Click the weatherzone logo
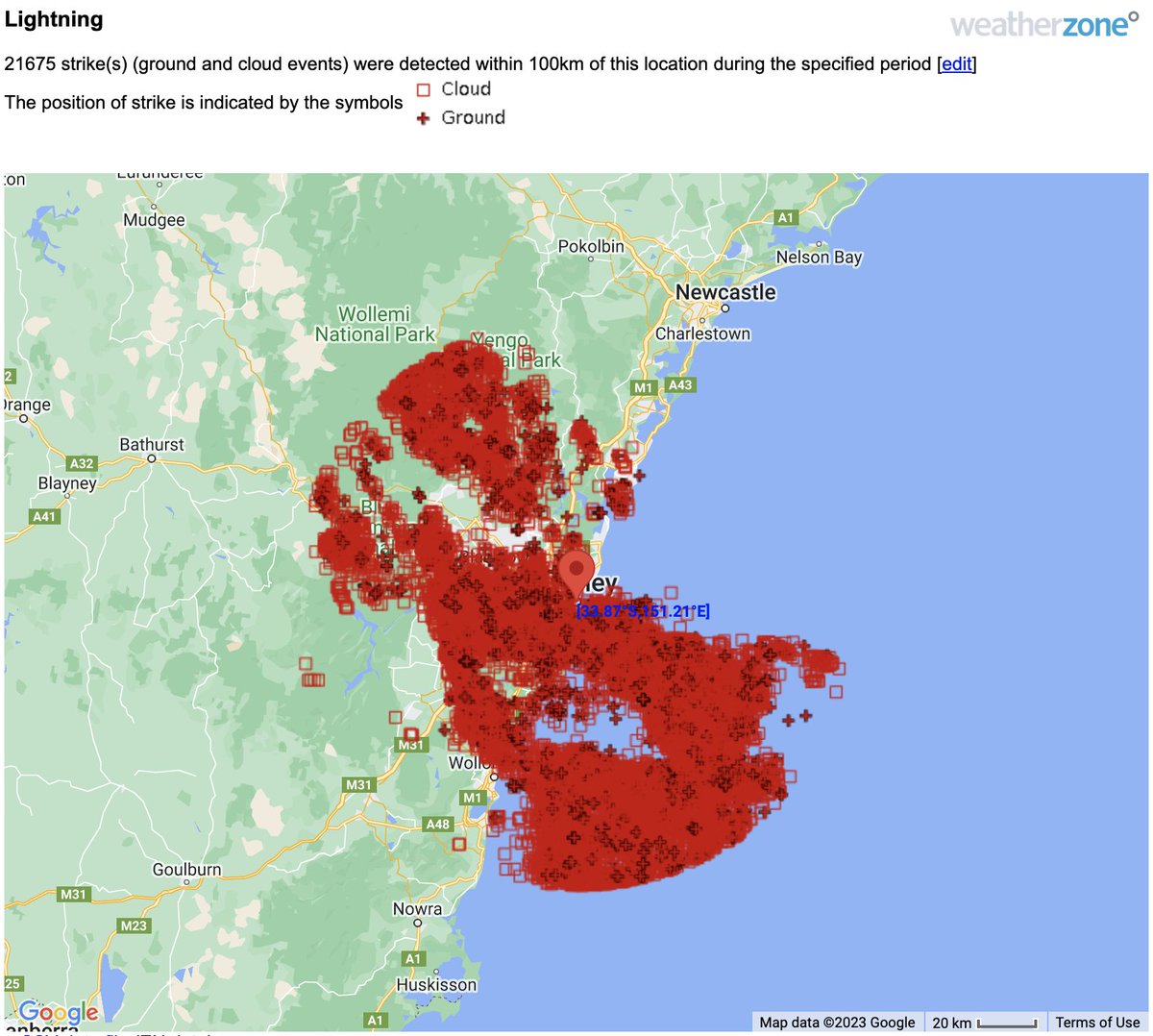Image resolution: width=1153 pixels, height=1036 pixels. coord(1046,24)
